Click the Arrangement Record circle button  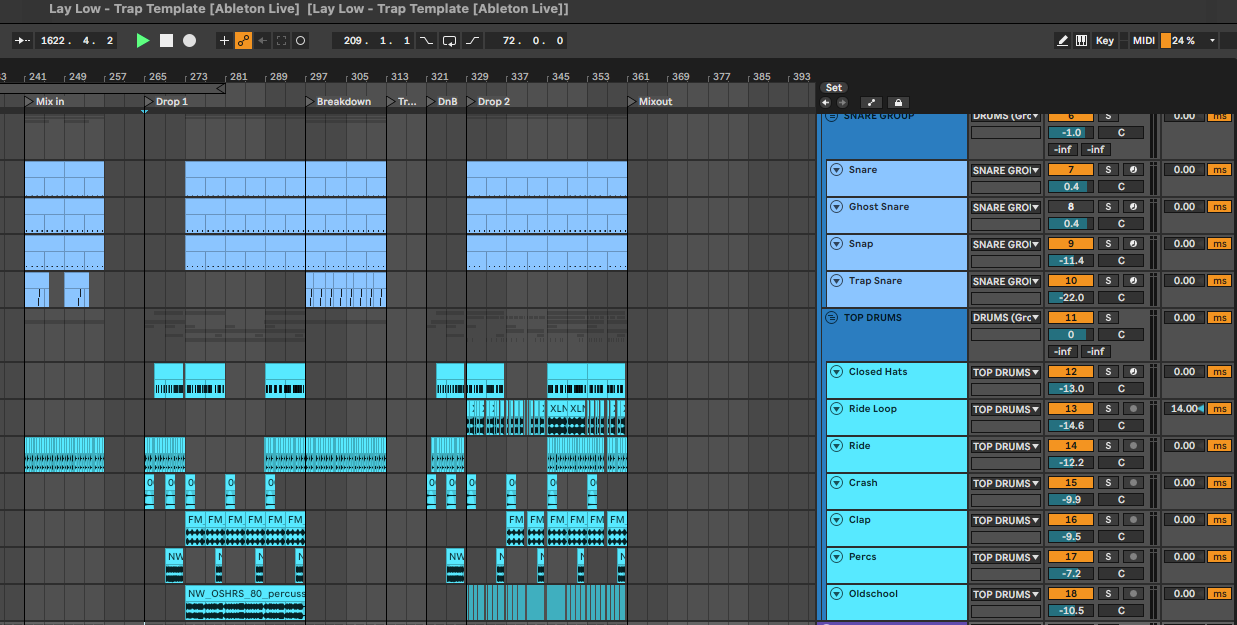(190, 41)
